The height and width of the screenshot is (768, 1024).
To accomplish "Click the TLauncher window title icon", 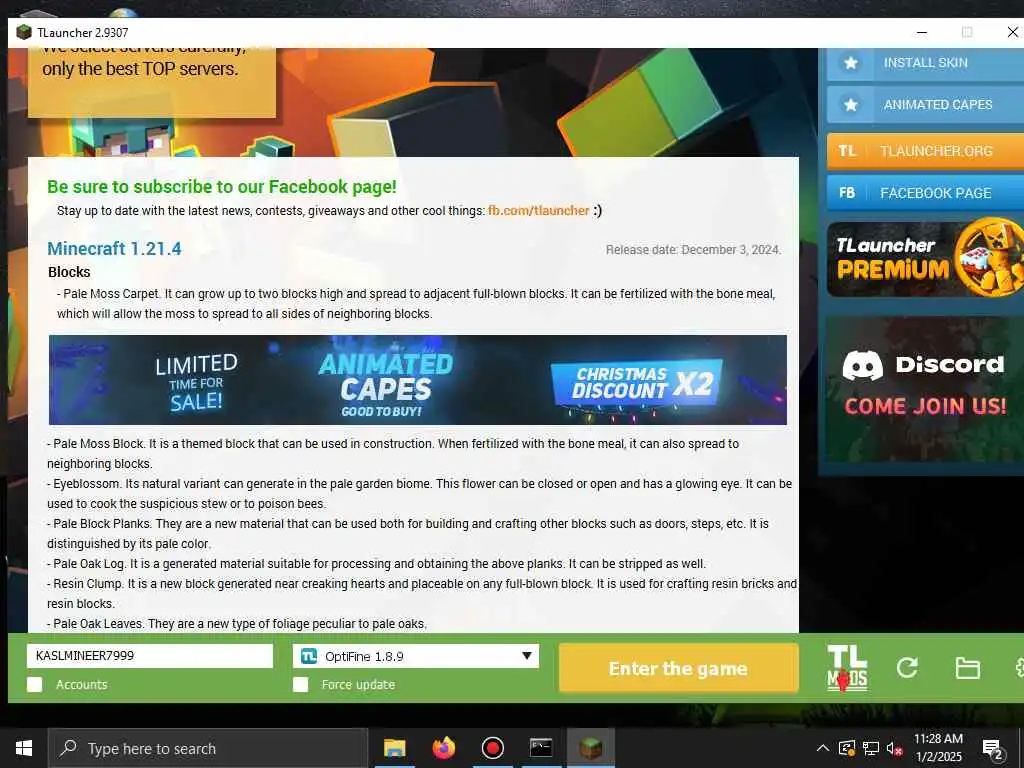I will click(24, 32).
